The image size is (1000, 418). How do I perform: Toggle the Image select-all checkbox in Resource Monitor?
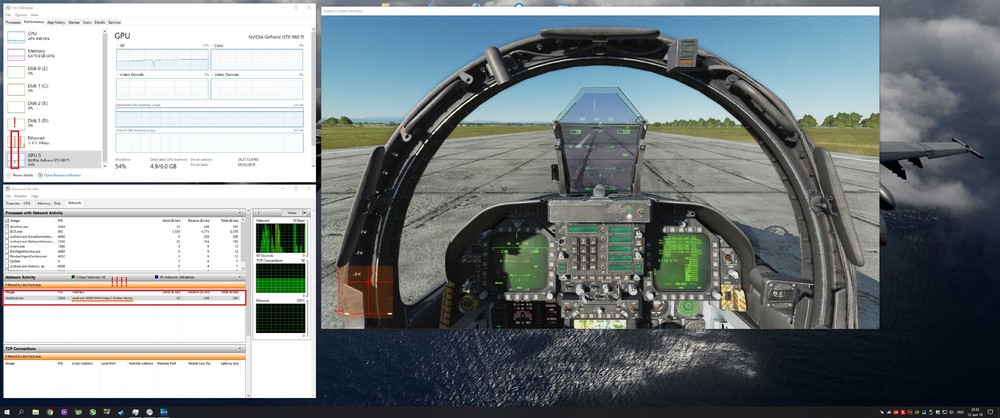tap(7, 220)
